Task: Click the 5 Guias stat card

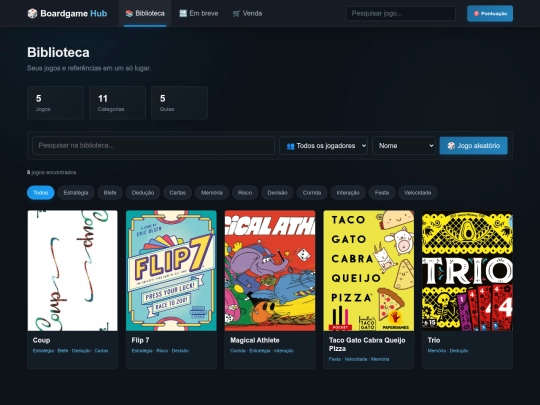Action: click(x=179, y=103)
